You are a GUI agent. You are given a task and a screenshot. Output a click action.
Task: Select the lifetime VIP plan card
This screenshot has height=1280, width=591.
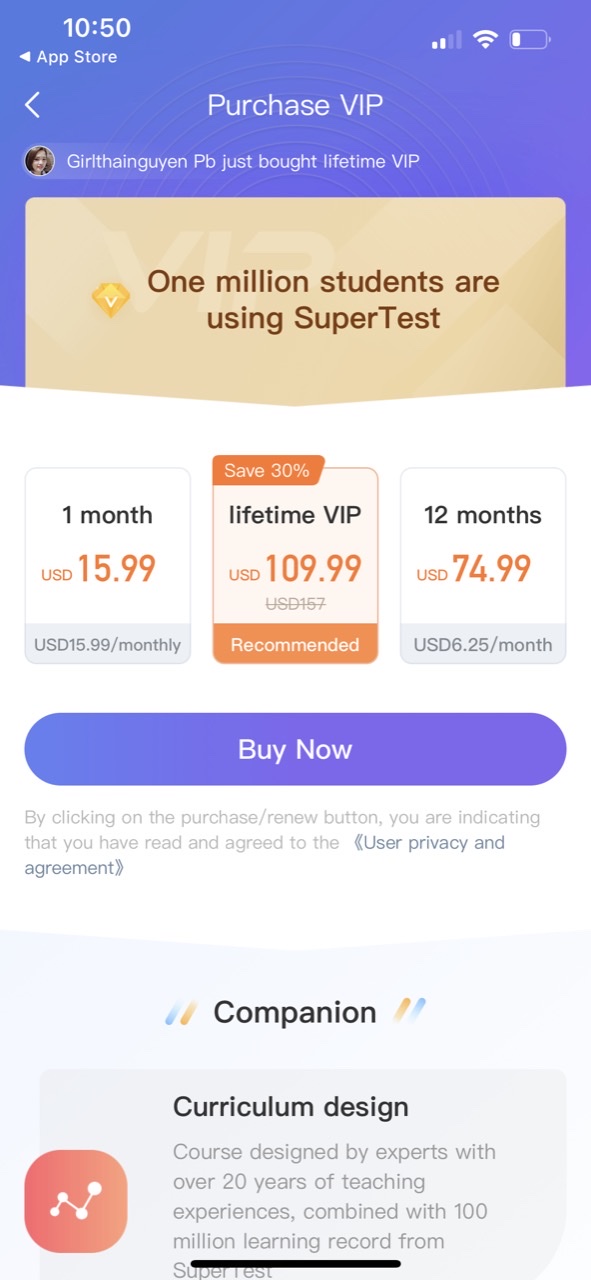(295, 565)
